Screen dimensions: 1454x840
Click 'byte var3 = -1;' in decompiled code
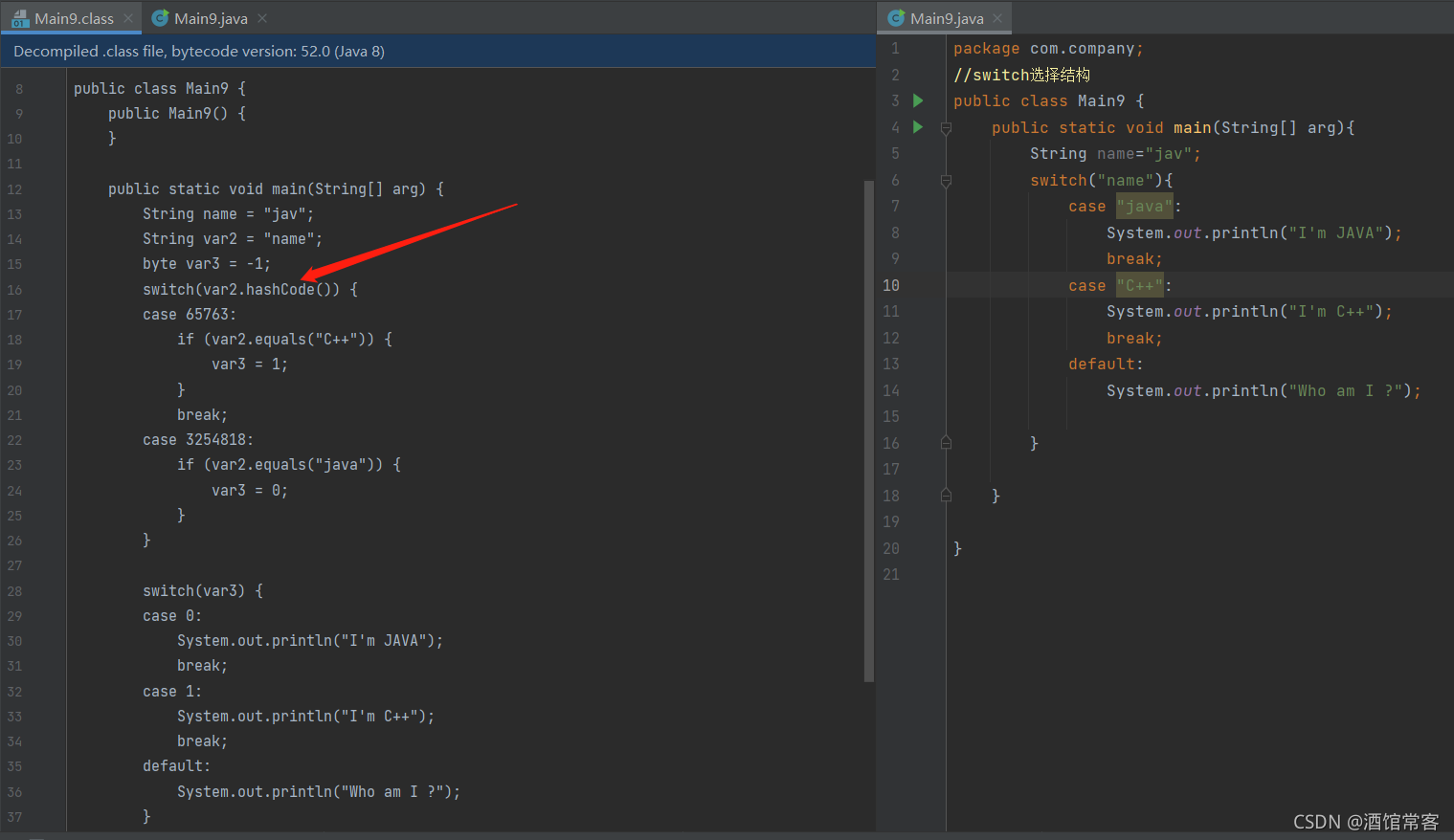coord(207,263)
